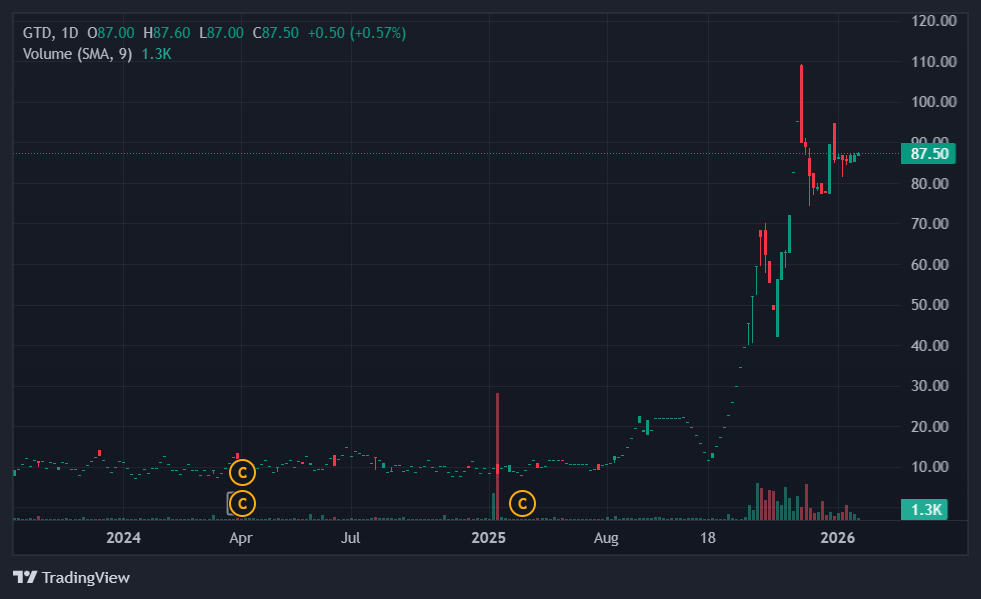The image size is (981, 599).
Task: Click the 2026 label on the time axis
Action: [836, 538]
